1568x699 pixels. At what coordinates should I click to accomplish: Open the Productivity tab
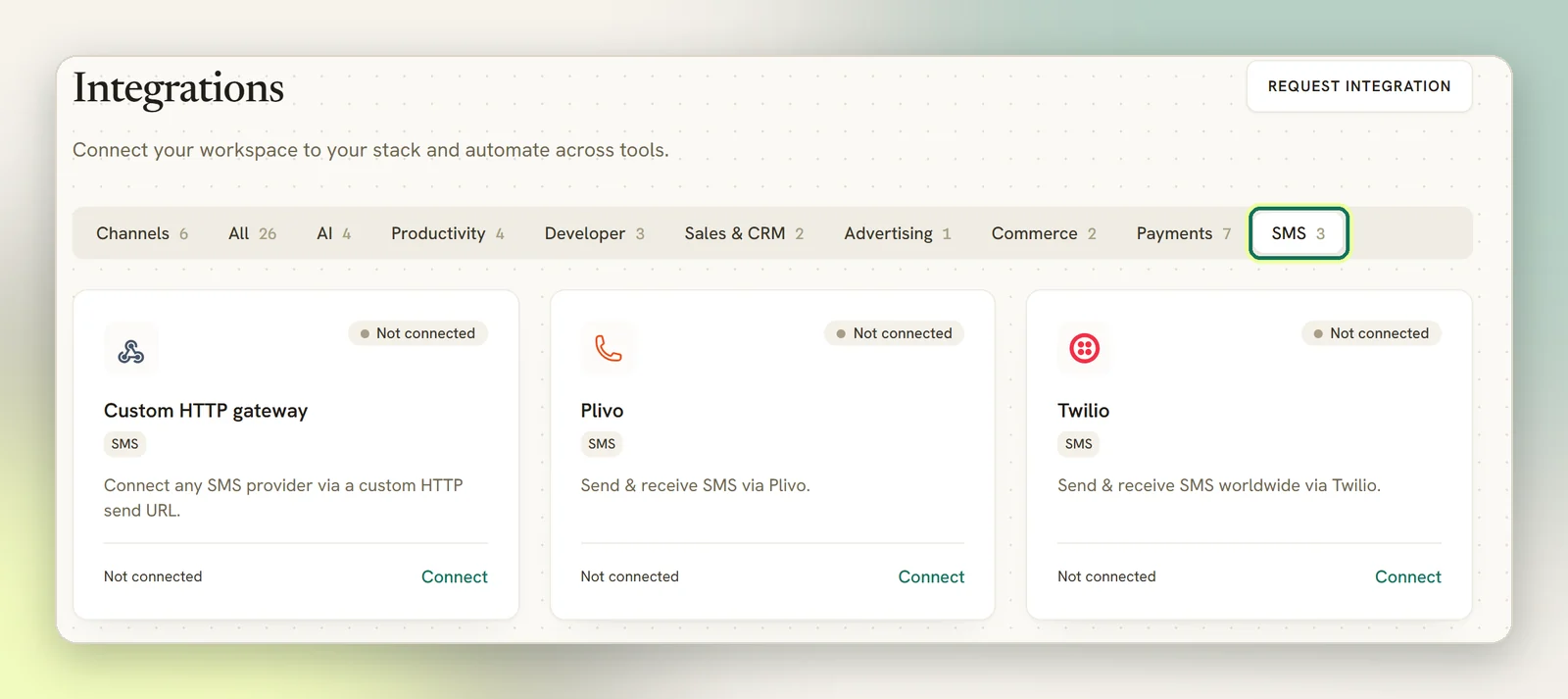pyautogui.click(x=448, y=233)
